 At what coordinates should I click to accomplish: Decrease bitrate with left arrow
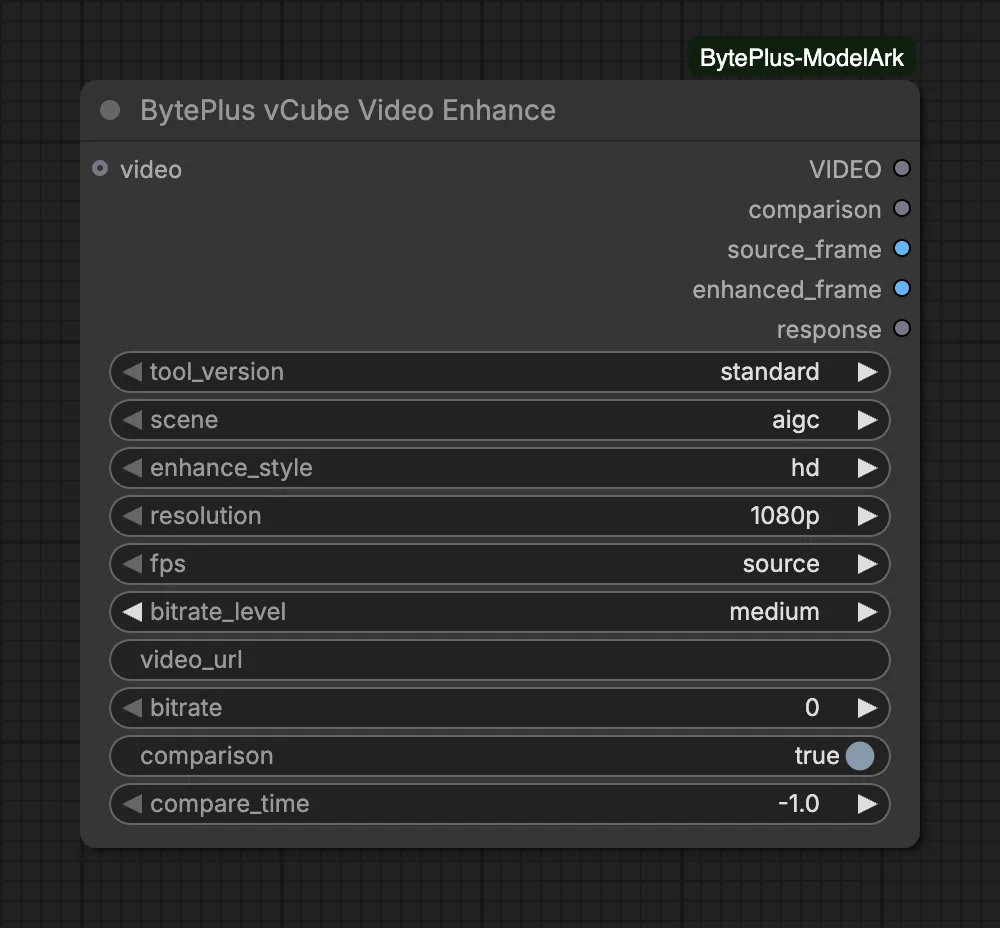click(132, 708)
